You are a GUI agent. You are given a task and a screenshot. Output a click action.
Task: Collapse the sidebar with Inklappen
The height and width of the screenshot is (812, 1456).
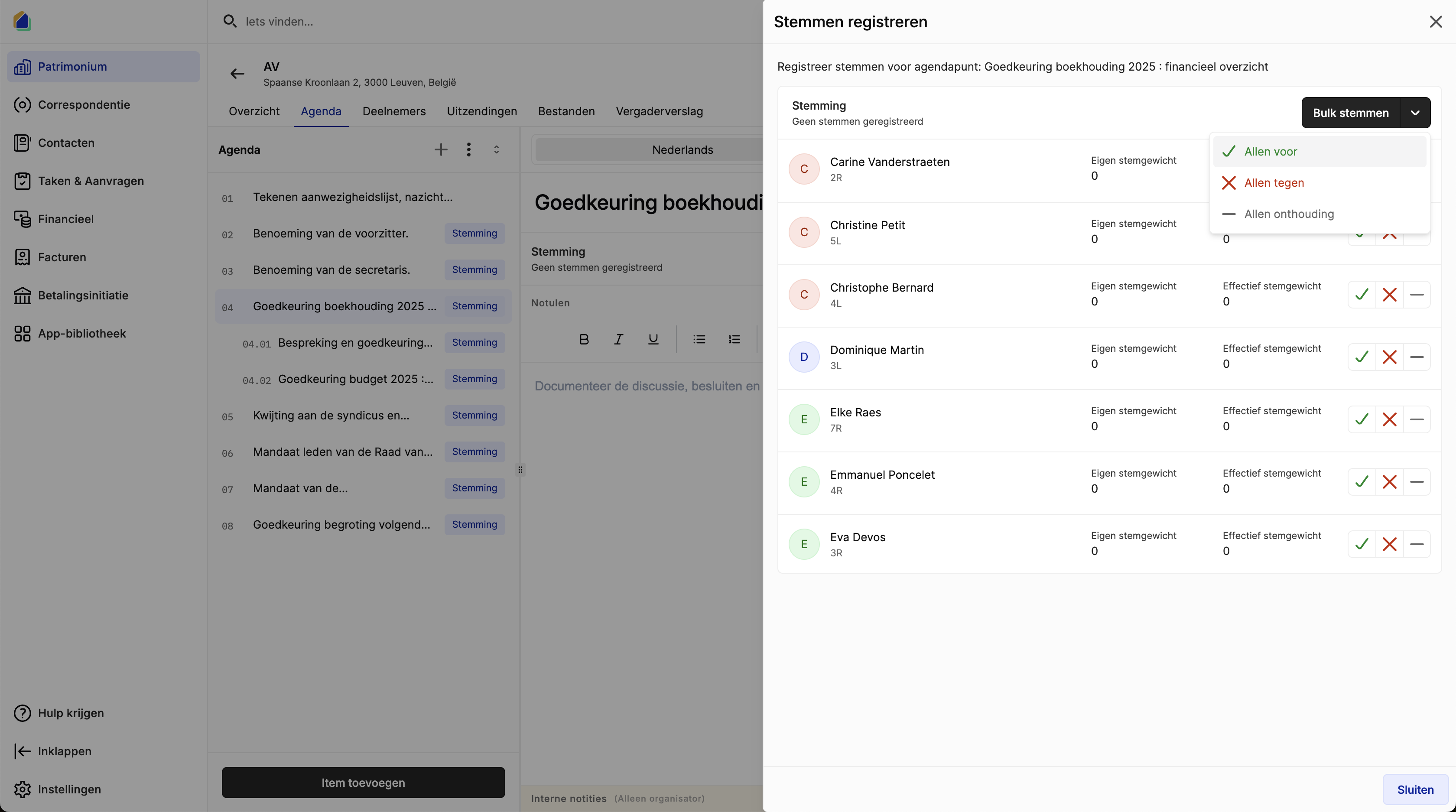(x=104, y=751)
